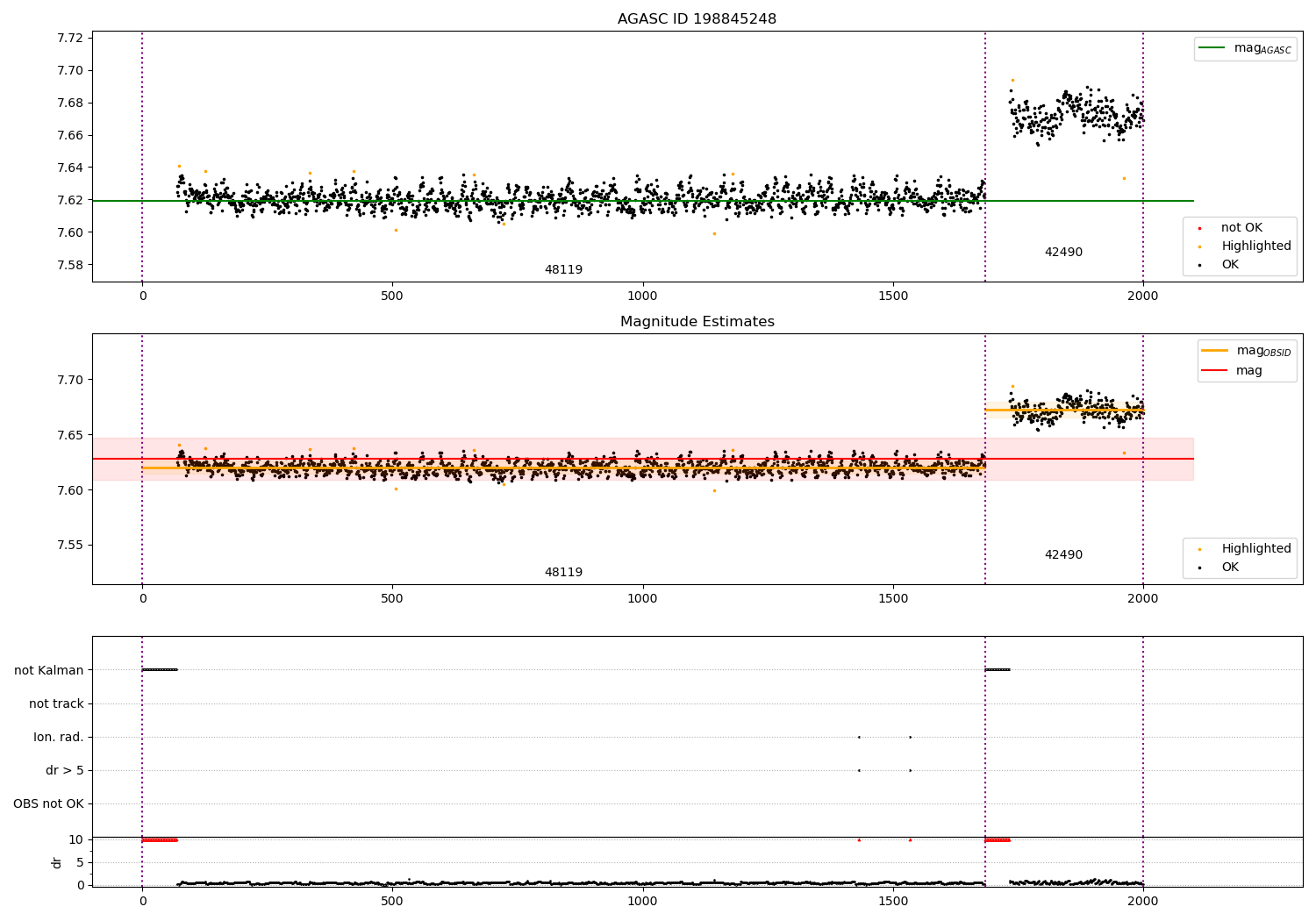Click the 'dr > 5' row label

[x=65, y=770]
